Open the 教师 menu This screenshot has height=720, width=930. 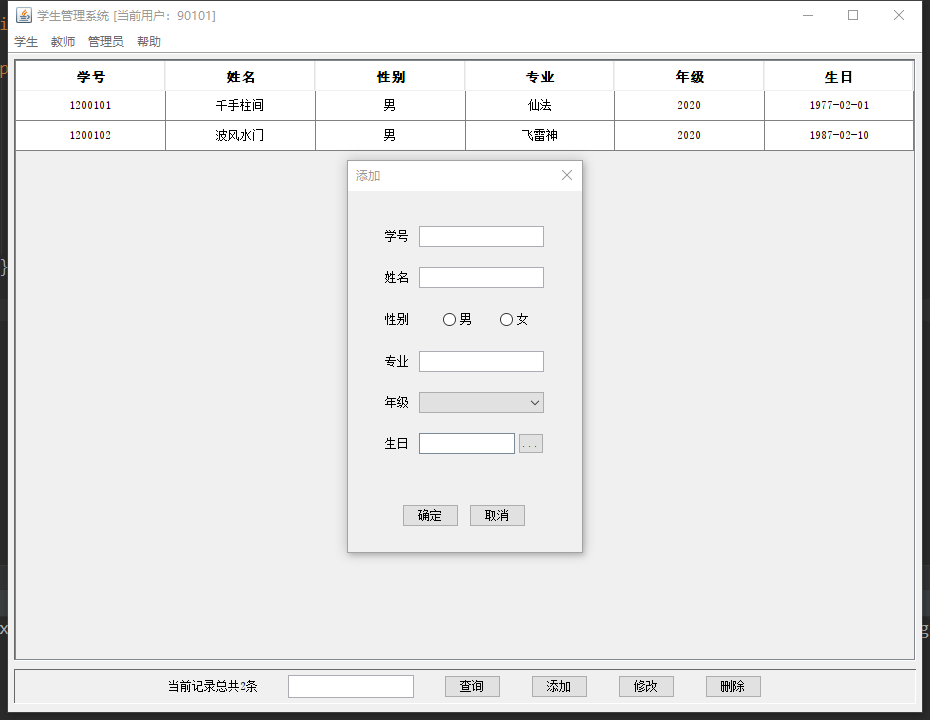(x=63, y=42)
